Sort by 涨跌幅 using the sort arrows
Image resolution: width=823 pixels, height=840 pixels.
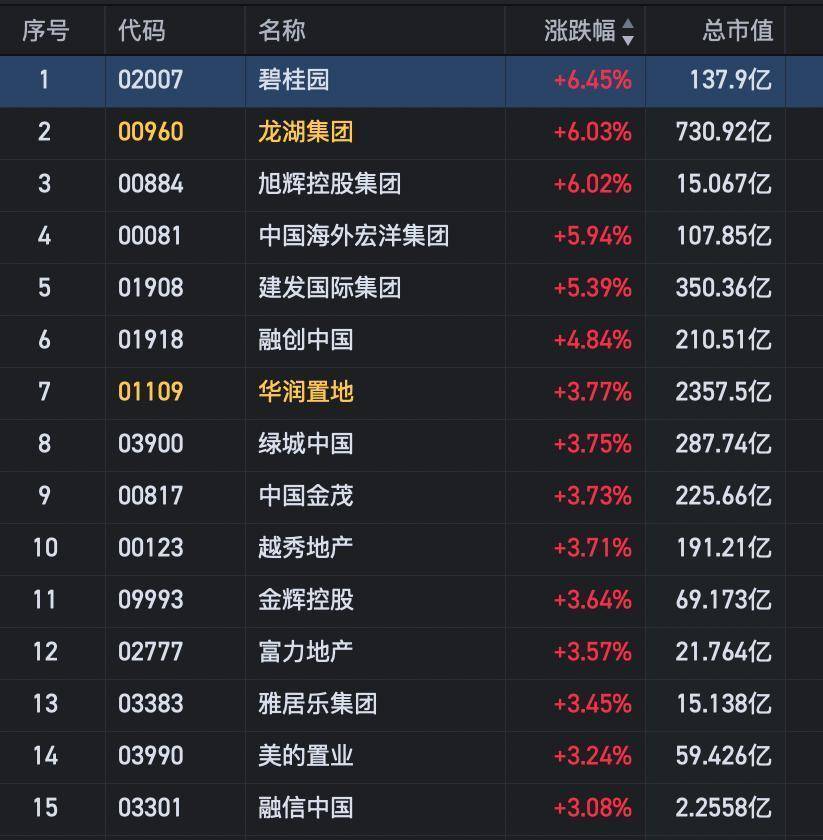628,31
